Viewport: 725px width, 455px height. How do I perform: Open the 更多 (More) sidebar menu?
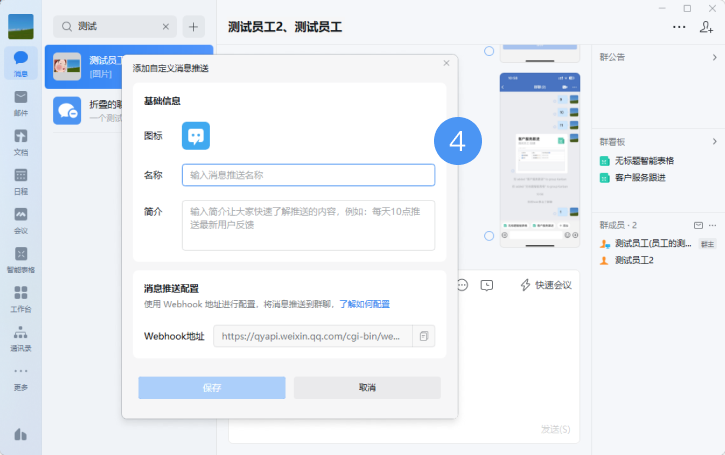[x=20, y=376]
